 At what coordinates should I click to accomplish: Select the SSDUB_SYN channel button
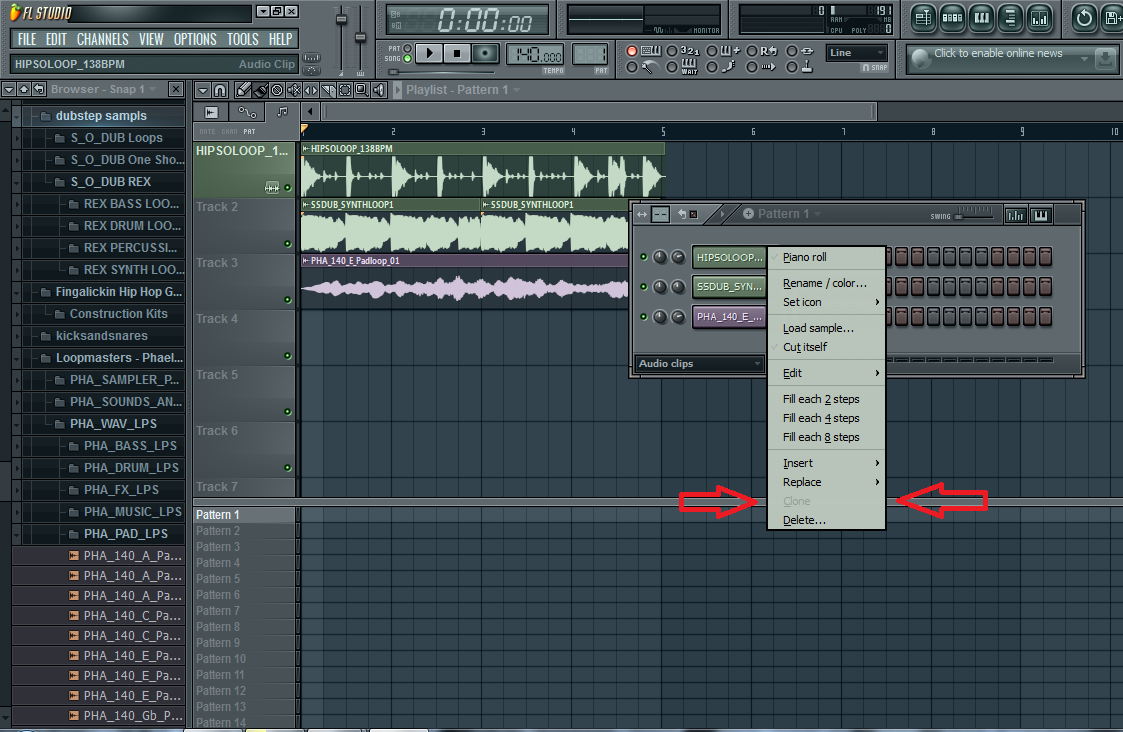tap(728, 286)
